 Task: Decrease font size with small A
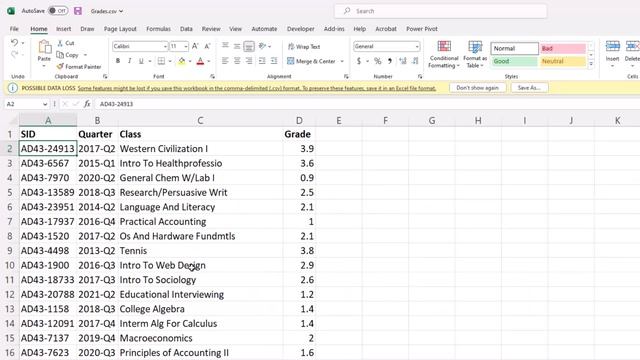pyautogui.click(x=207, y=47)
